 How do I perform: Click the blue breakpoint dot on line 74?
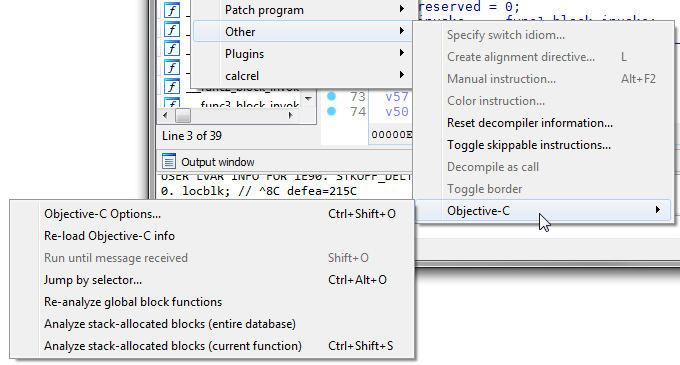coord(331,111)
